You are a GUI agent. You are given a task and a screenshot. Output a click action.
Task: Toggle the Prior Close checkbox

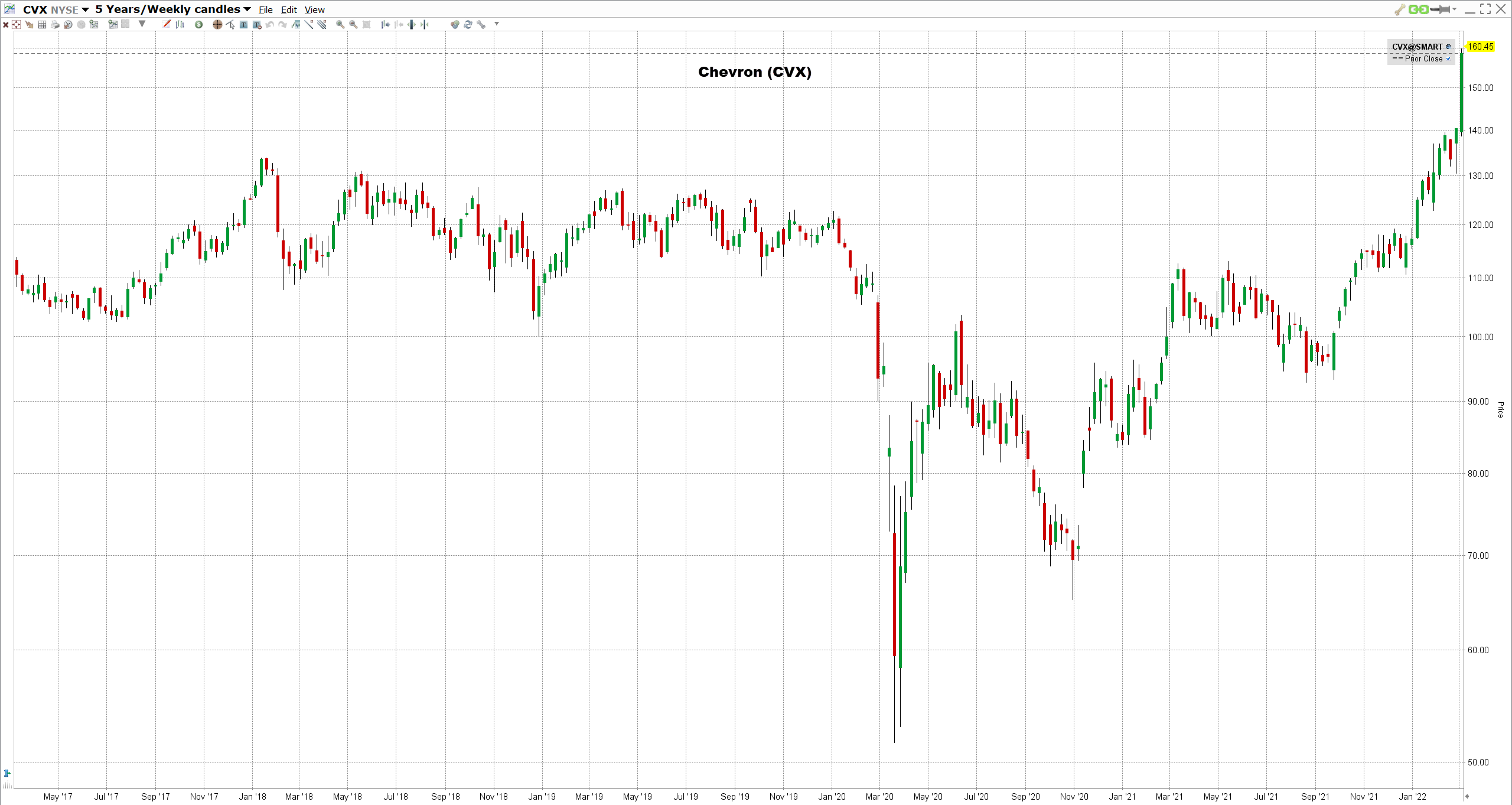click(x=1448, y=58)
